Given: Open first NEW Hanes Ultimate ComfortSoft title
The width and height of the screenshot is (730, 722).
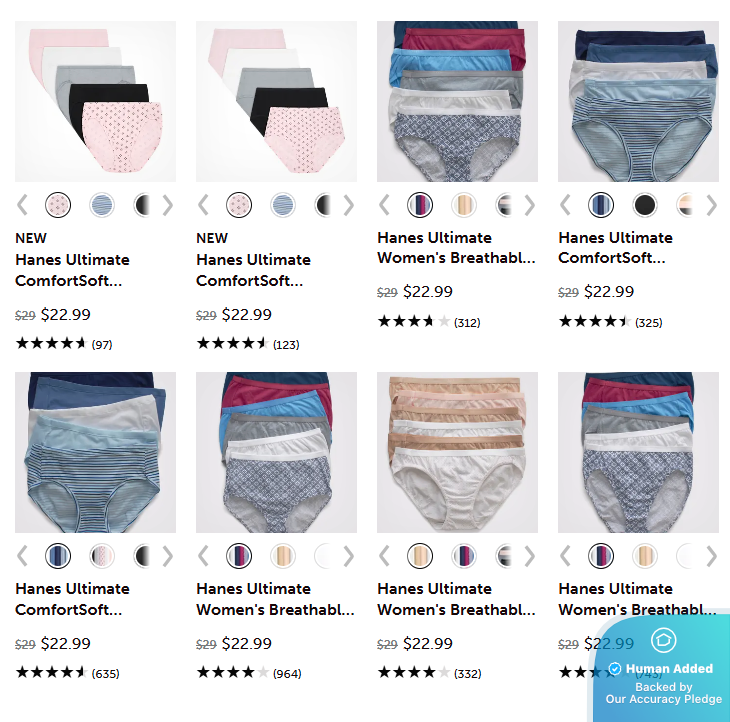Looking at the screenshot, I should (x=72, y=270).
